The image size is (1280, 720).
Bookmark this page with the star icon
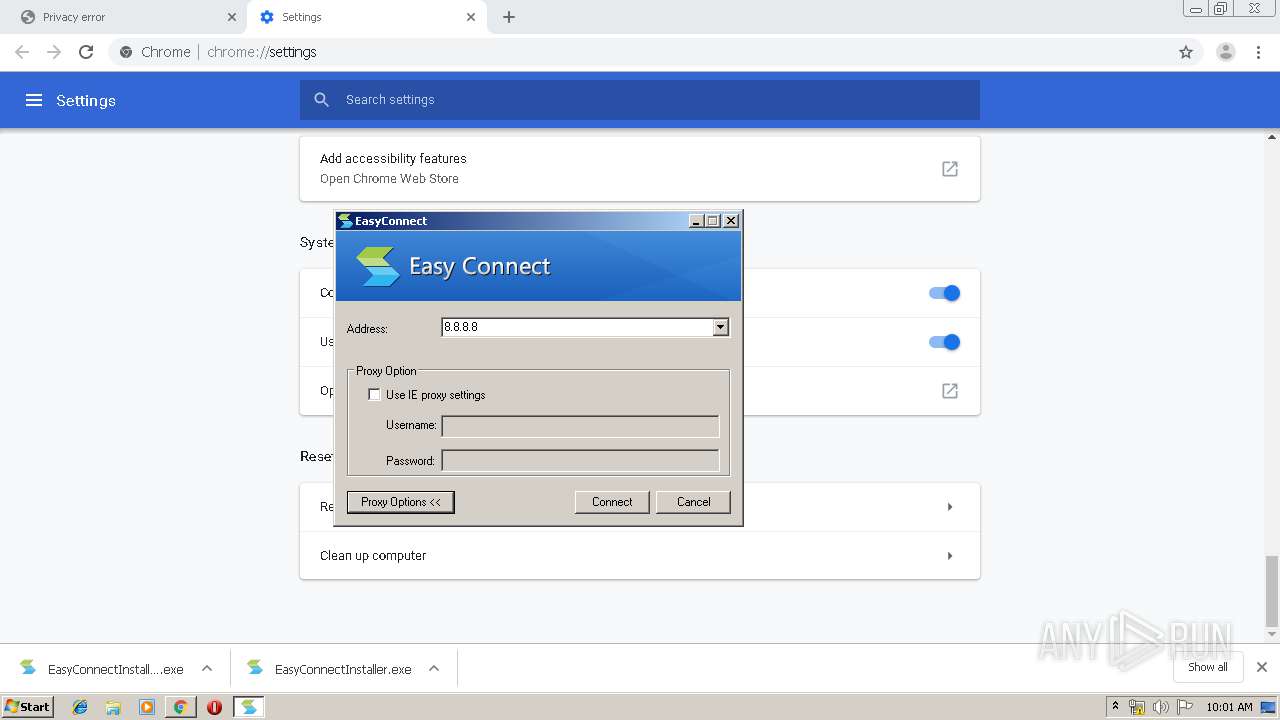(1186, 52)
